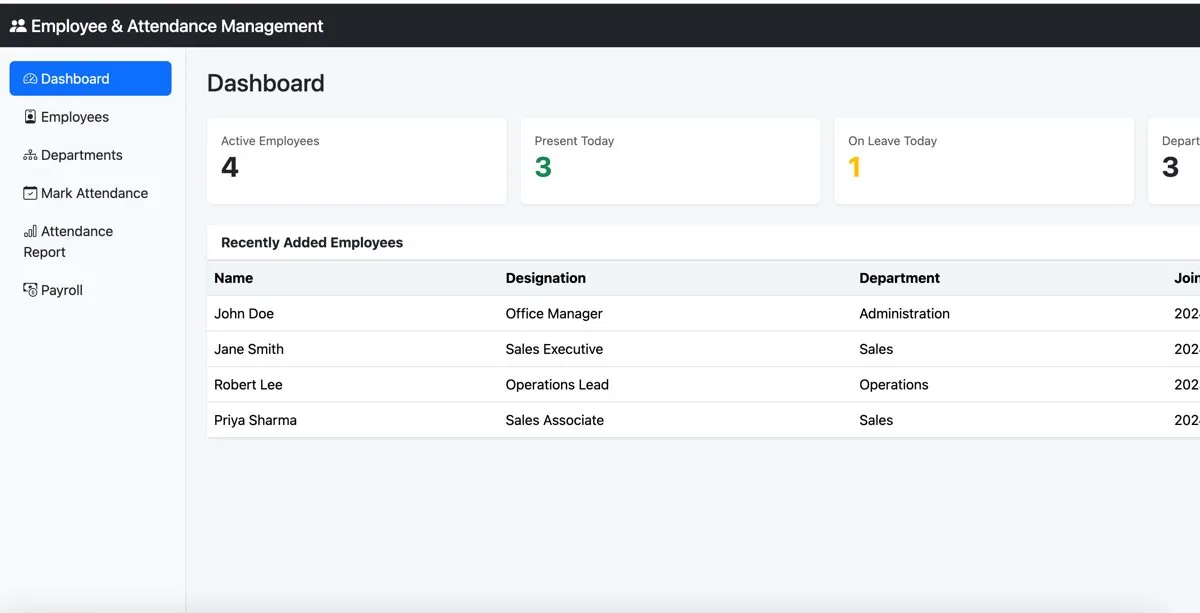Go to the Employees page
This screenshot has height=613, width=1200.
[91, 117]
